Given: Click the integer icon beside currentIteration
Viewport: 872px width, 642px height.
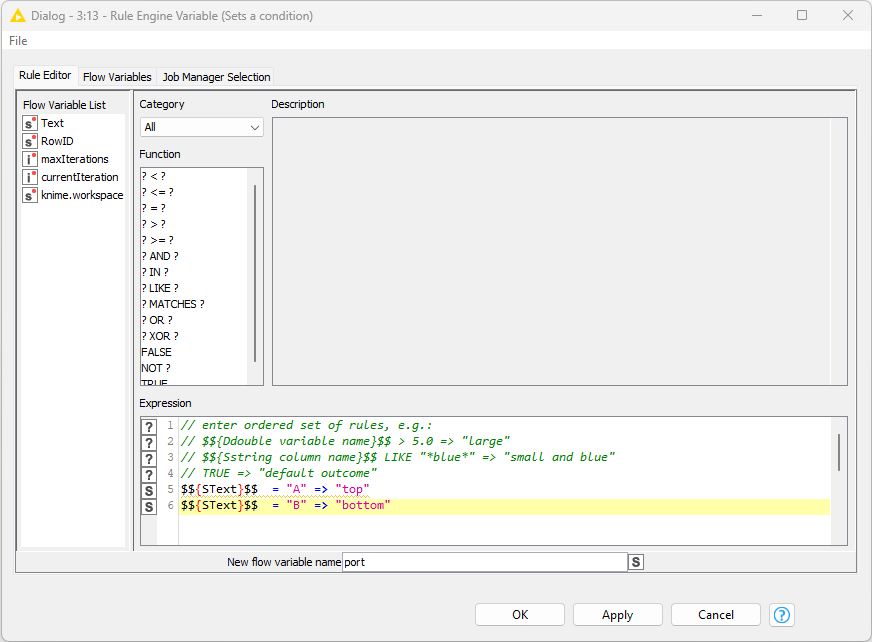Looking at the screenshot, I should point(29,177).
